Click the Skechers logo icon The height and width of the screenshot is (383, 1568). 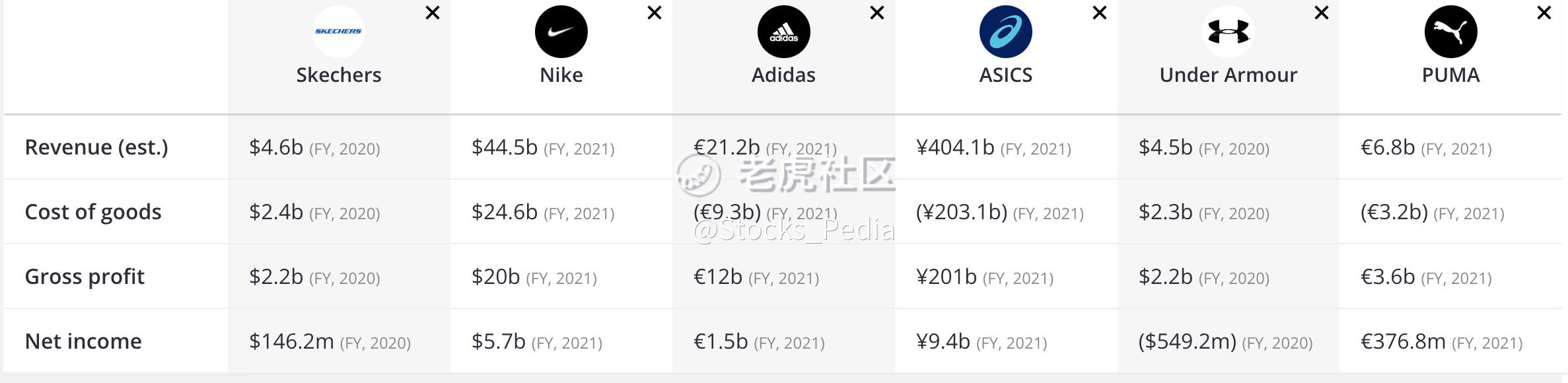click(338, 32)
